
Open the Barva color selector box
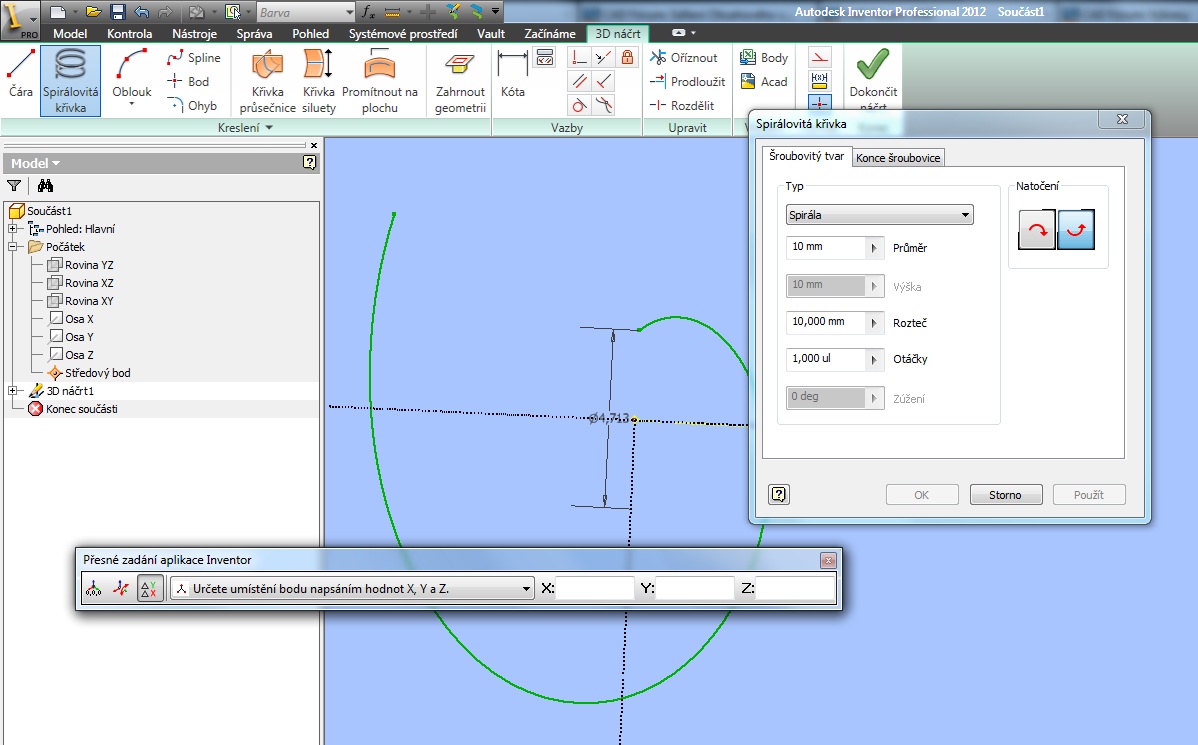306,12
